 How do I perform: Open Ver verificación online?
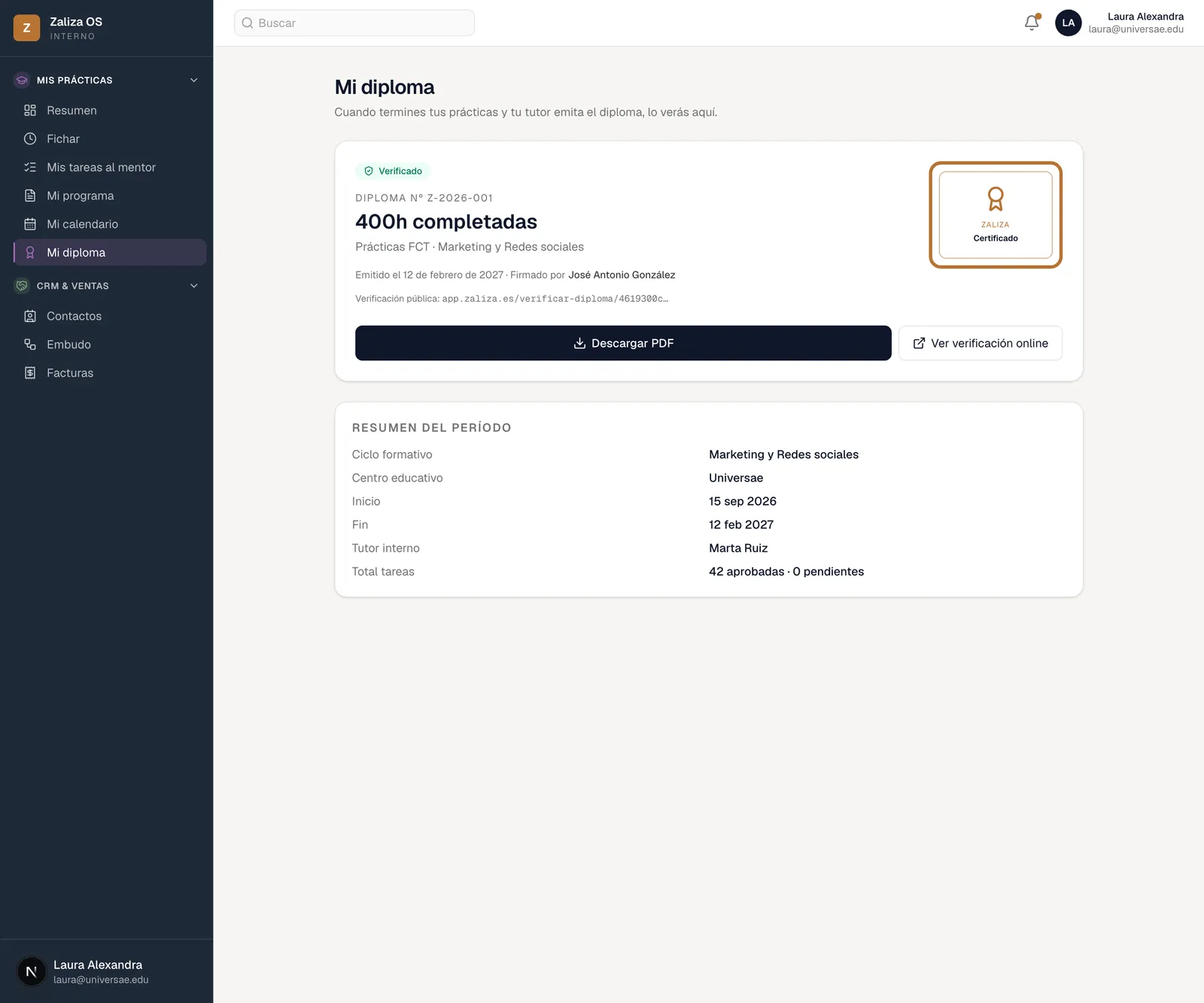[981, 343]
